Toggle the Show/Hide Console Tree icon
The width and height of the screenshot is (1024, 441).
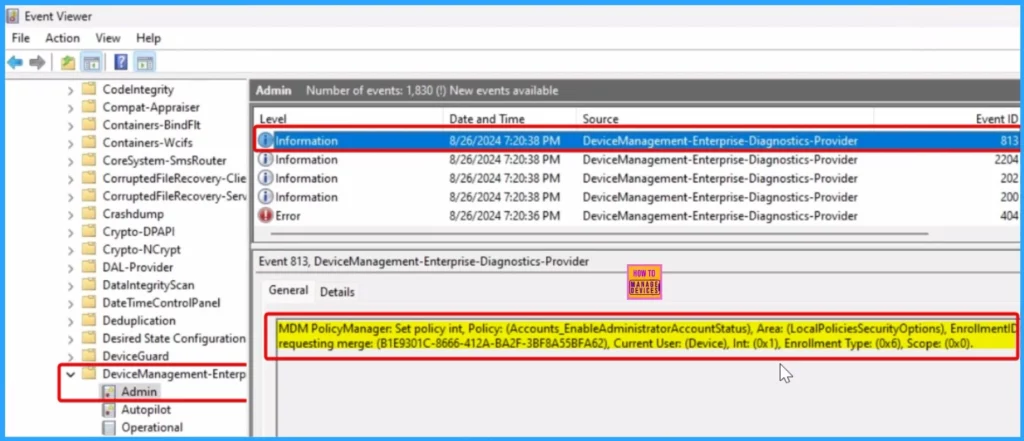[x=92, y=63]
